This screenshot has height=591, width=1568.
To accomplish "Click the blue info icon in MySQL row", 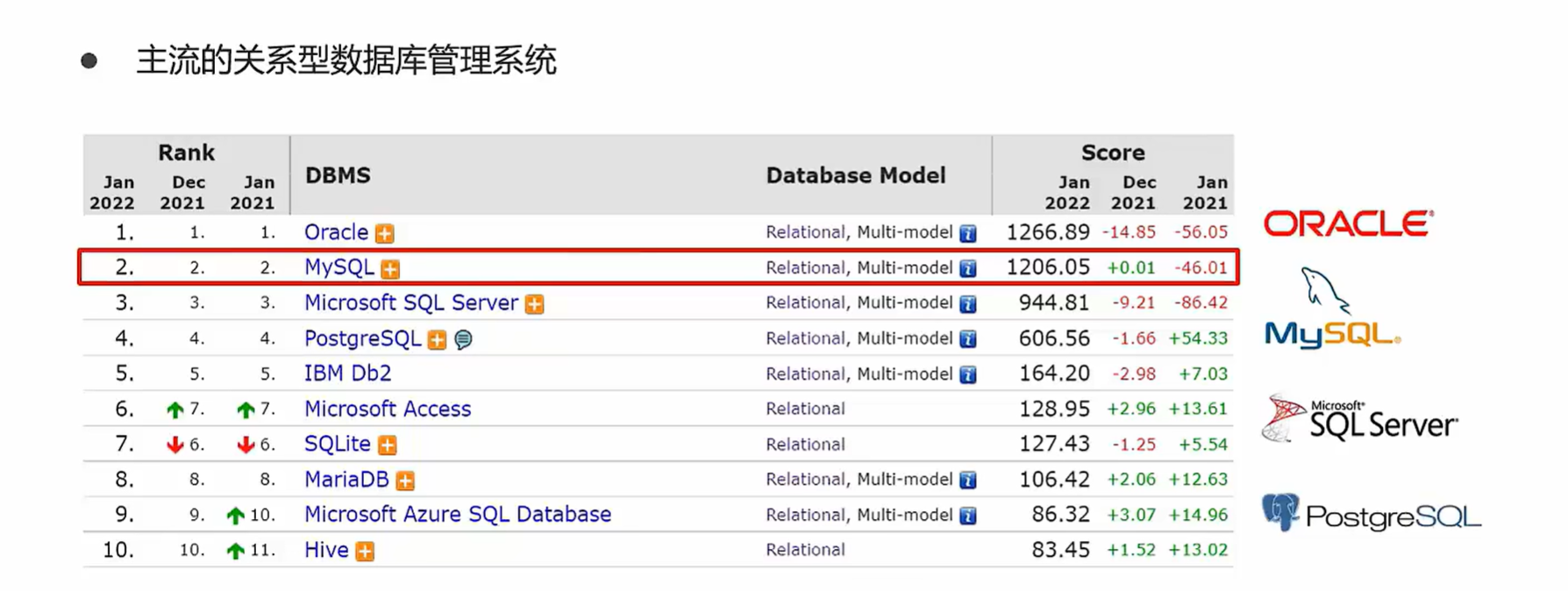I will pos(967,269).
